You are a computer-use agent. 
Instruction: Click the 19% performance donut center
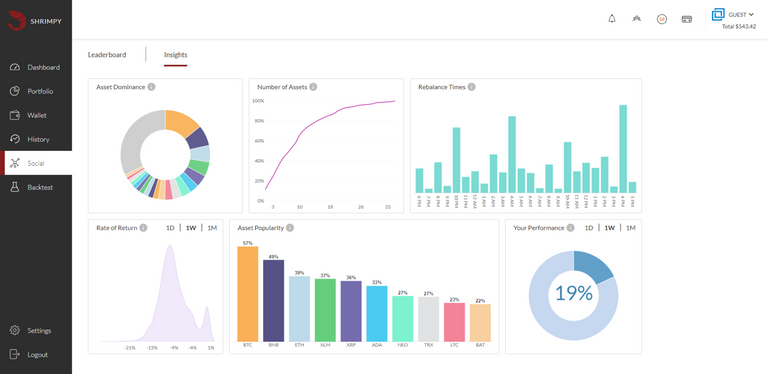(574, 294)
